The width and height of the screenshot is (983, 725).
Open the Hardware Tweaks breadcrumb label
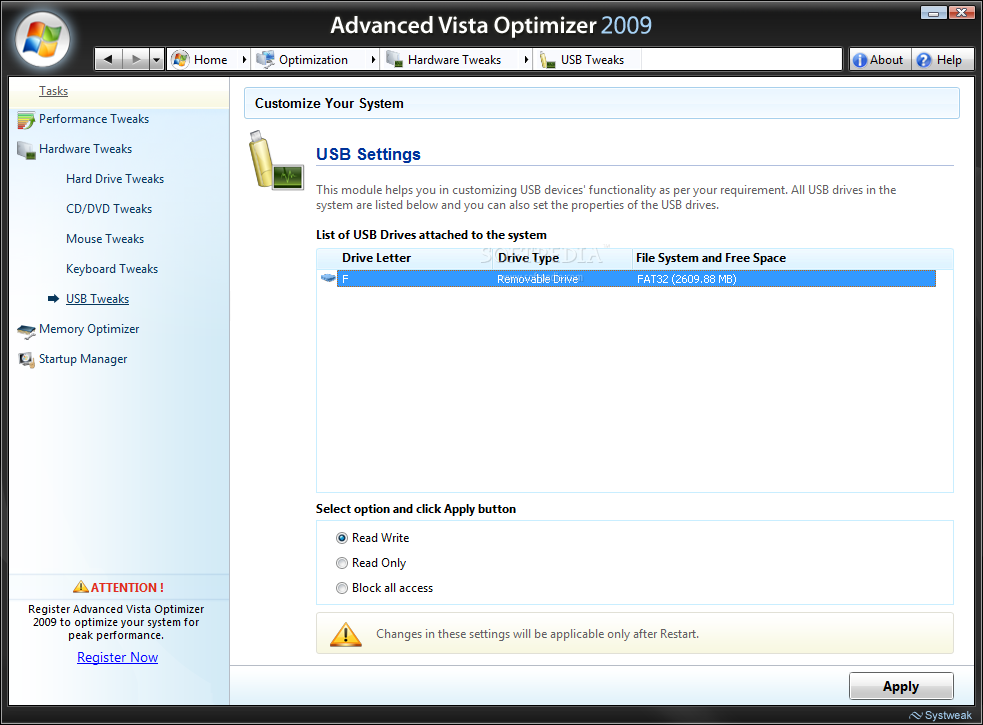point(455,60)
